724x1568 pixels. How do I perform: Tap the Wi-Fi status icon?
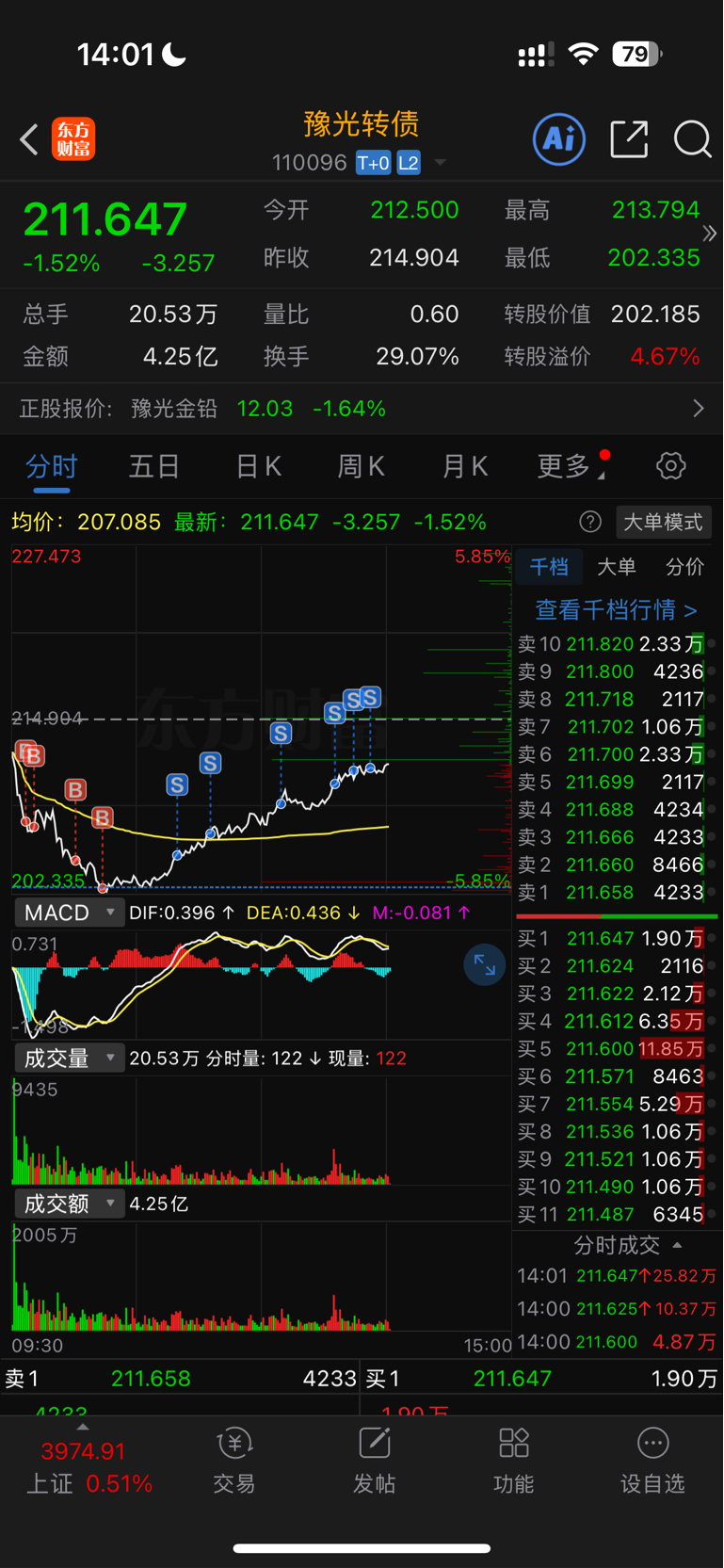[584, 55]
